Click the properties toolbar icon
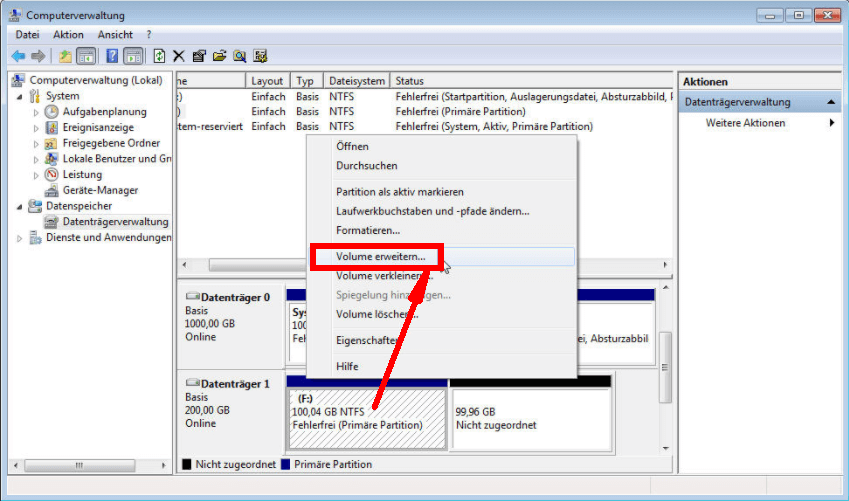This screenshot has width=849, height=501. [x=199, y=56]
